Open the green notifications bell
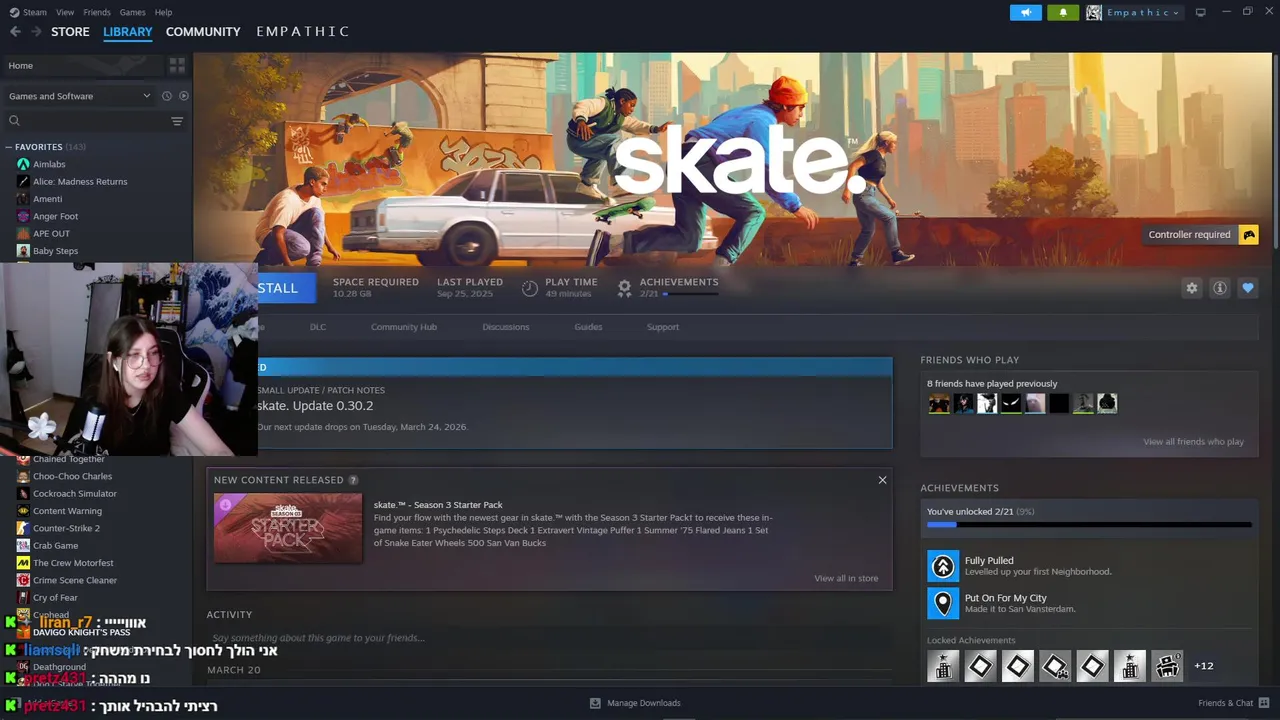This screenshot has height=720, width=1280. (1063, 12)
